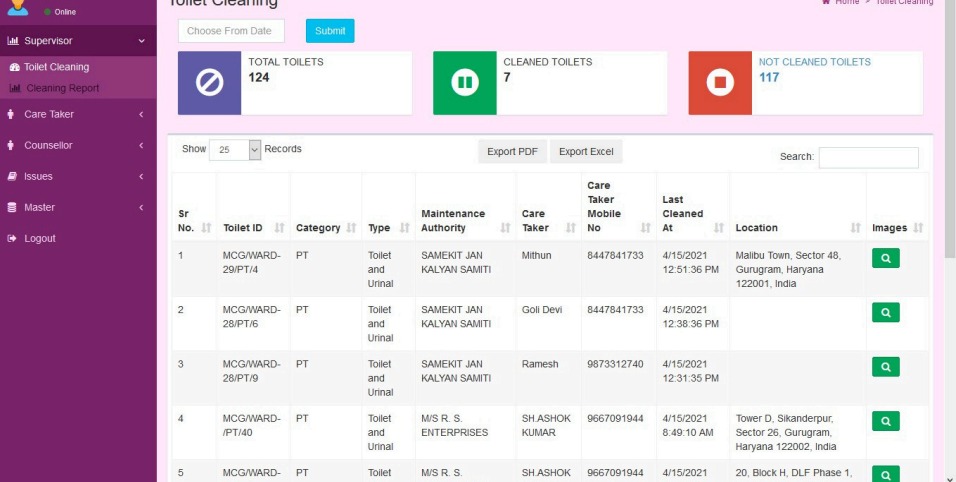Click the Master database icon
This screenshot has height=482, width=956.
pos(12,207)
